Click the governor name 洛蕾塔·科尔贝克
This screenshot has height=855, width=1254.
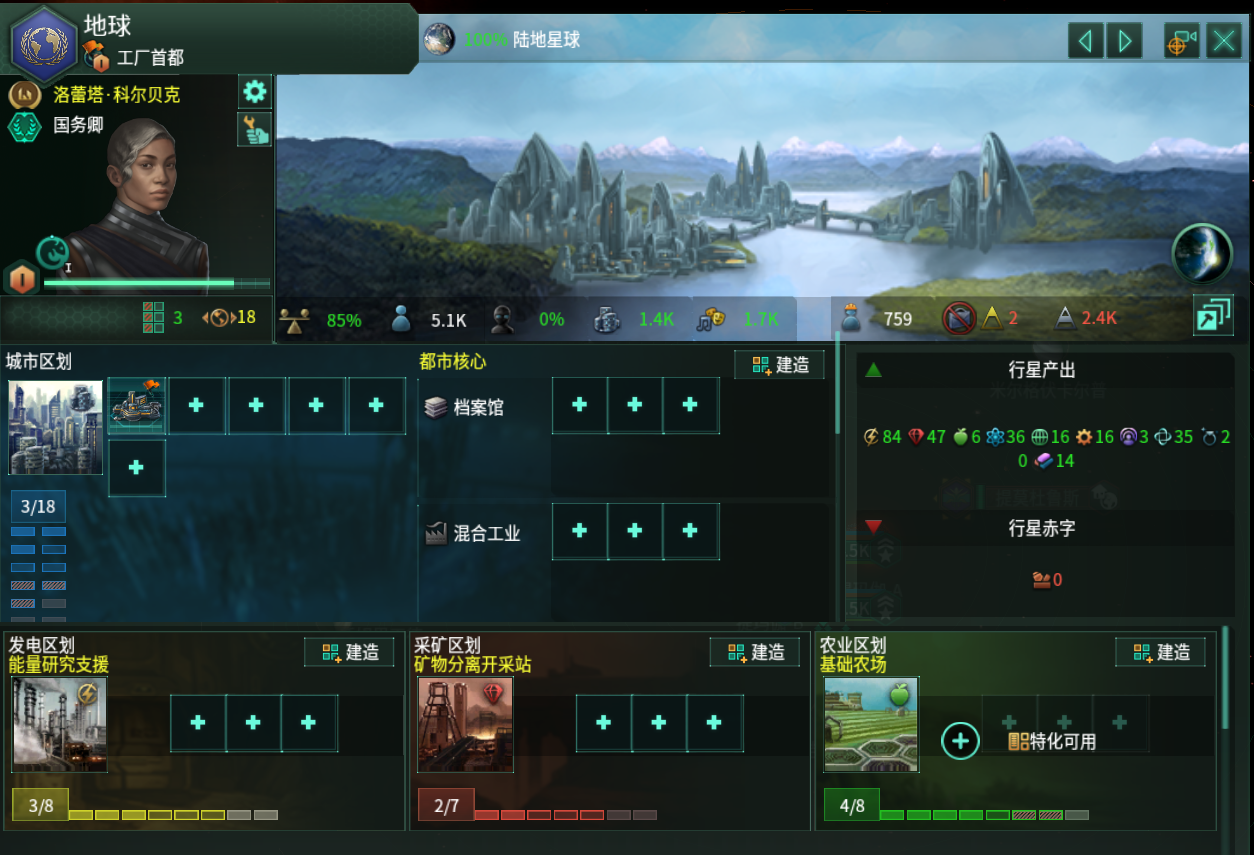tap(117, 95)
